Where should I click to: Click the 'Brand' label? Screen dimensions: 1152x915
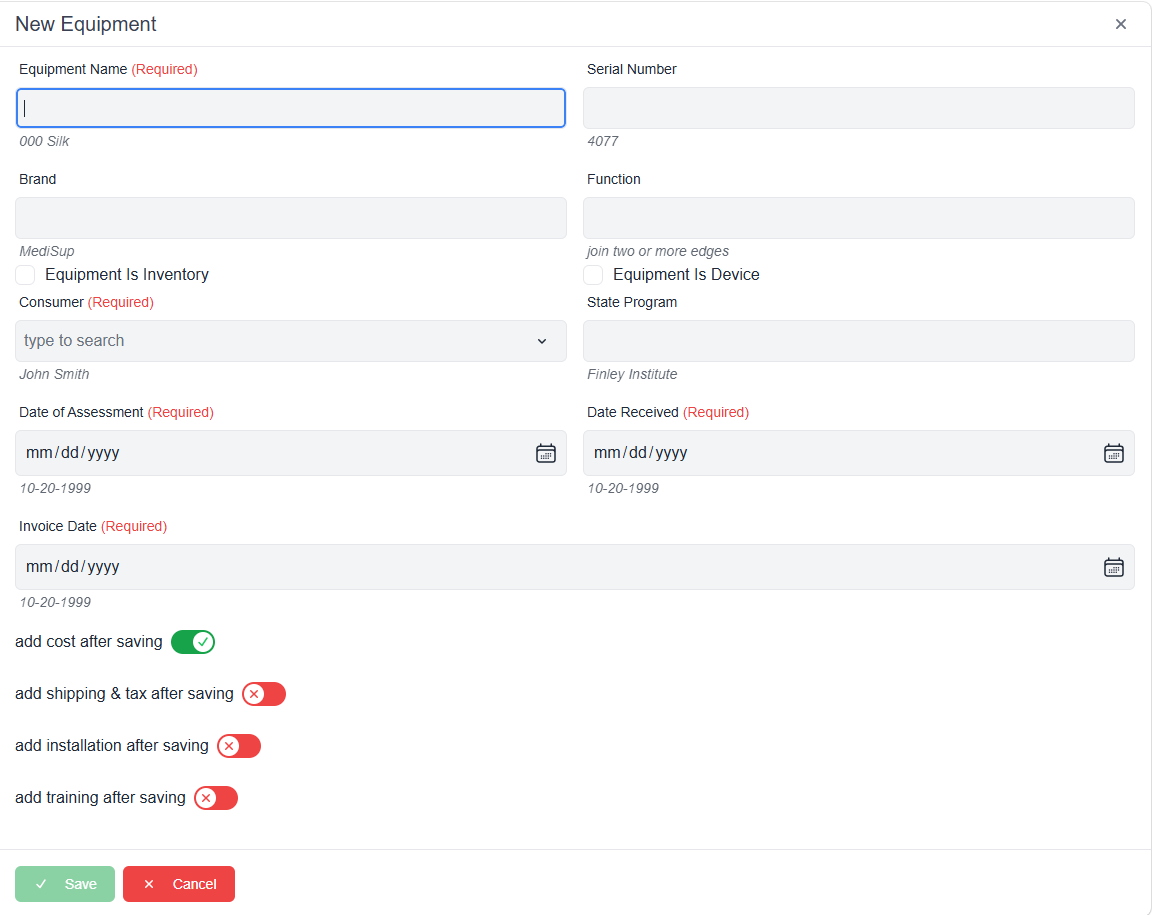[37, 179]
